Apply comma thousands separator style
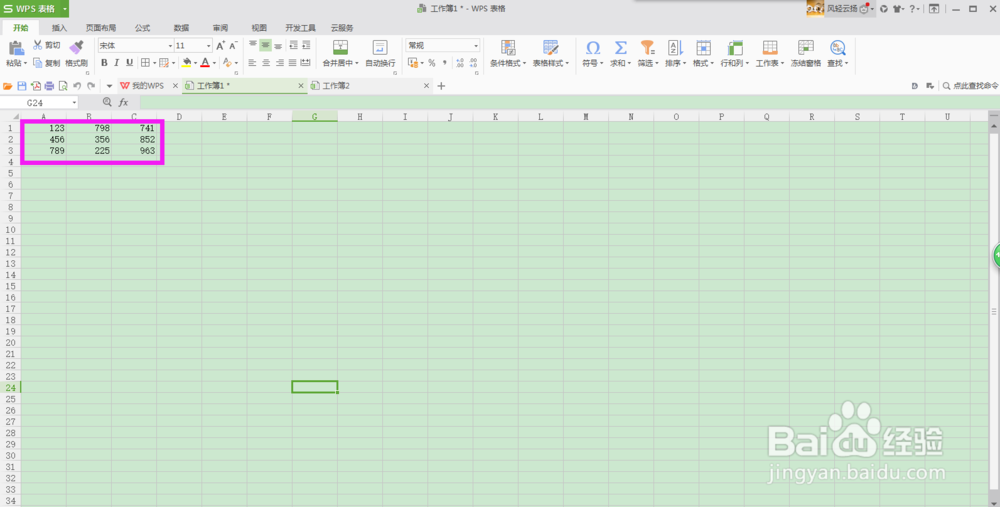 click(x=445, y=62)
